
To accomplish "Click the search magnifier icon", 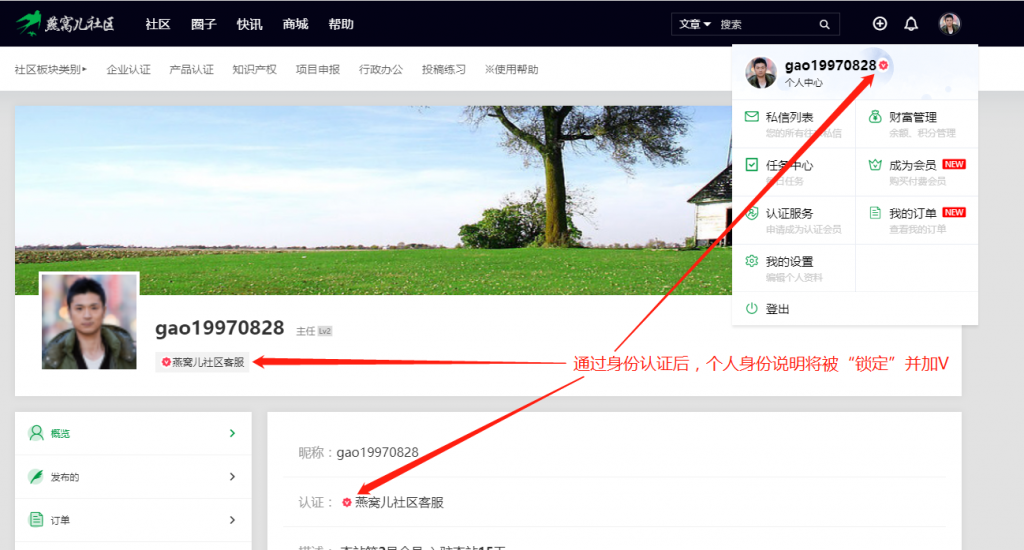I will 825,24.
